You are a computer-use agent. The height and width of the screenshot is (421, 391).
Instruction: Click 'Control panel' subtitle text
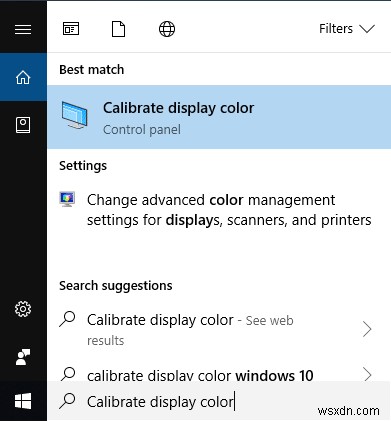(x=142, y=129)
